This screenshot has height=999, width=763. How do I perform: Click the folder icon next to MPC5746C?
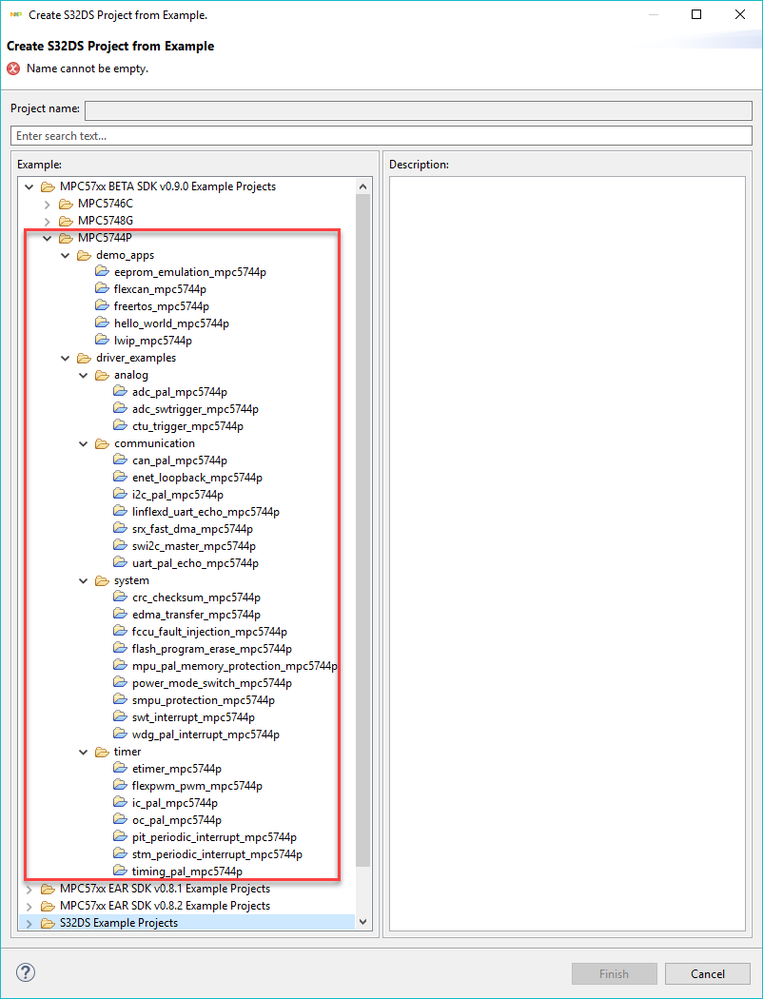pos(66,204)
